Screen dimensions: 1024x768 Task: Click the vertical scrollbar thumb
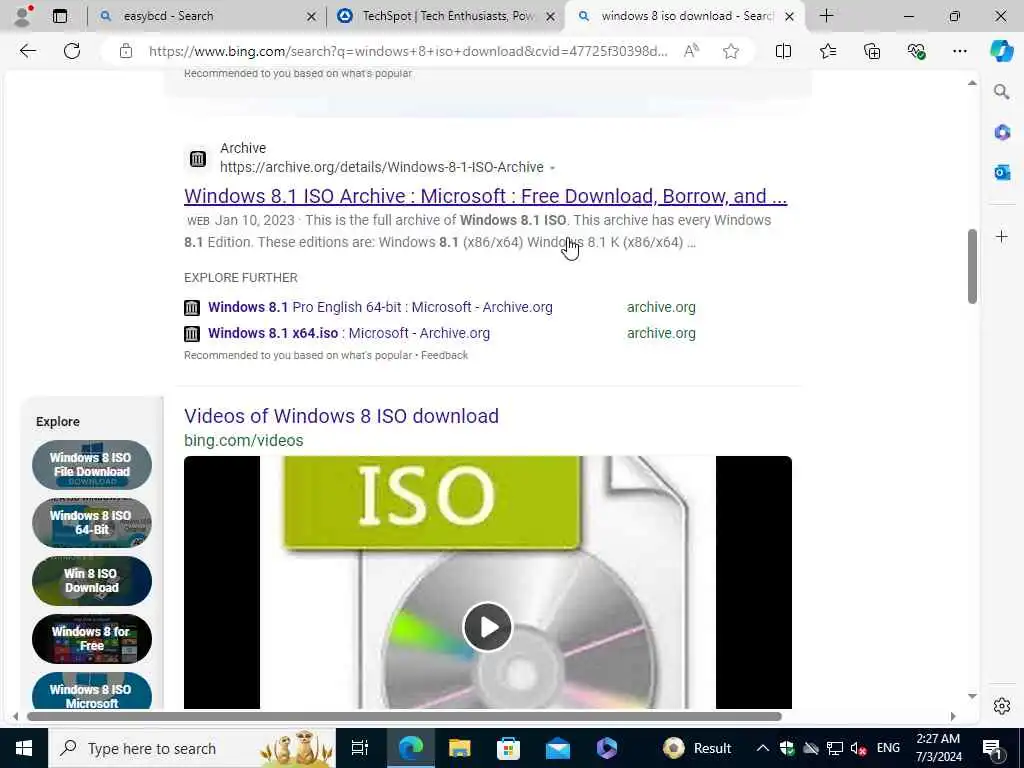[x=972, y=266]
